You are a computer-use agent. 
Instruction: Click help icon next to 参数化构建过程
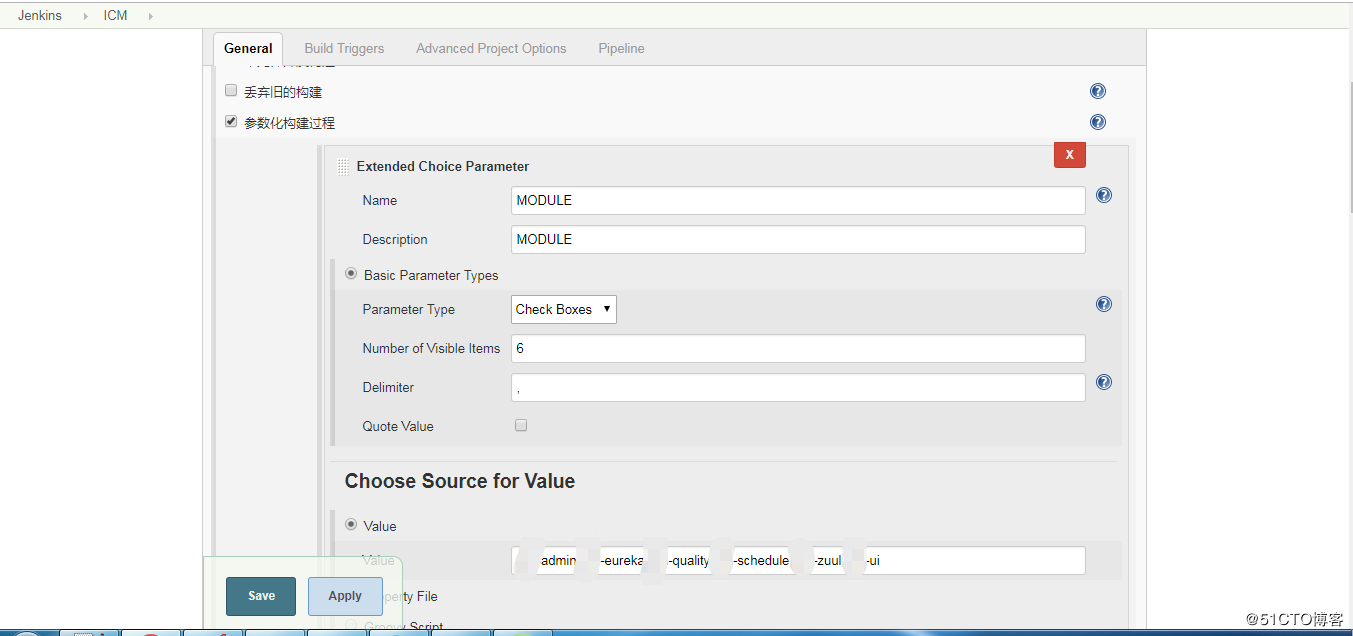pos(1097,122)
